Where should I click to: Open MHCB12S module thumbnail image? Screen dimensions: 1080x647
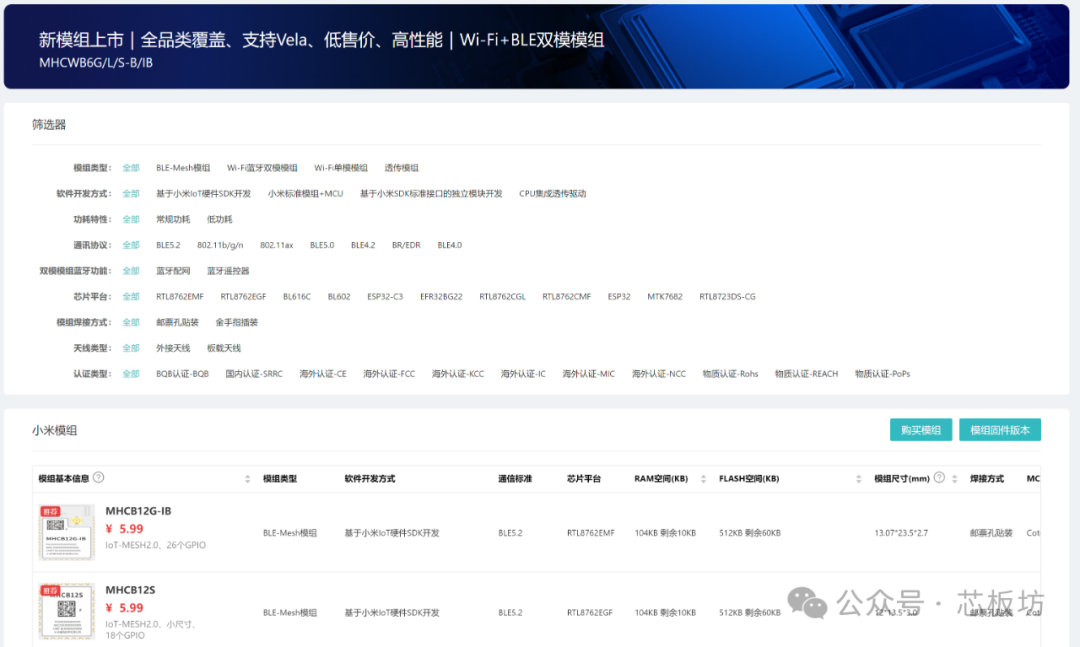click(67, 611)
